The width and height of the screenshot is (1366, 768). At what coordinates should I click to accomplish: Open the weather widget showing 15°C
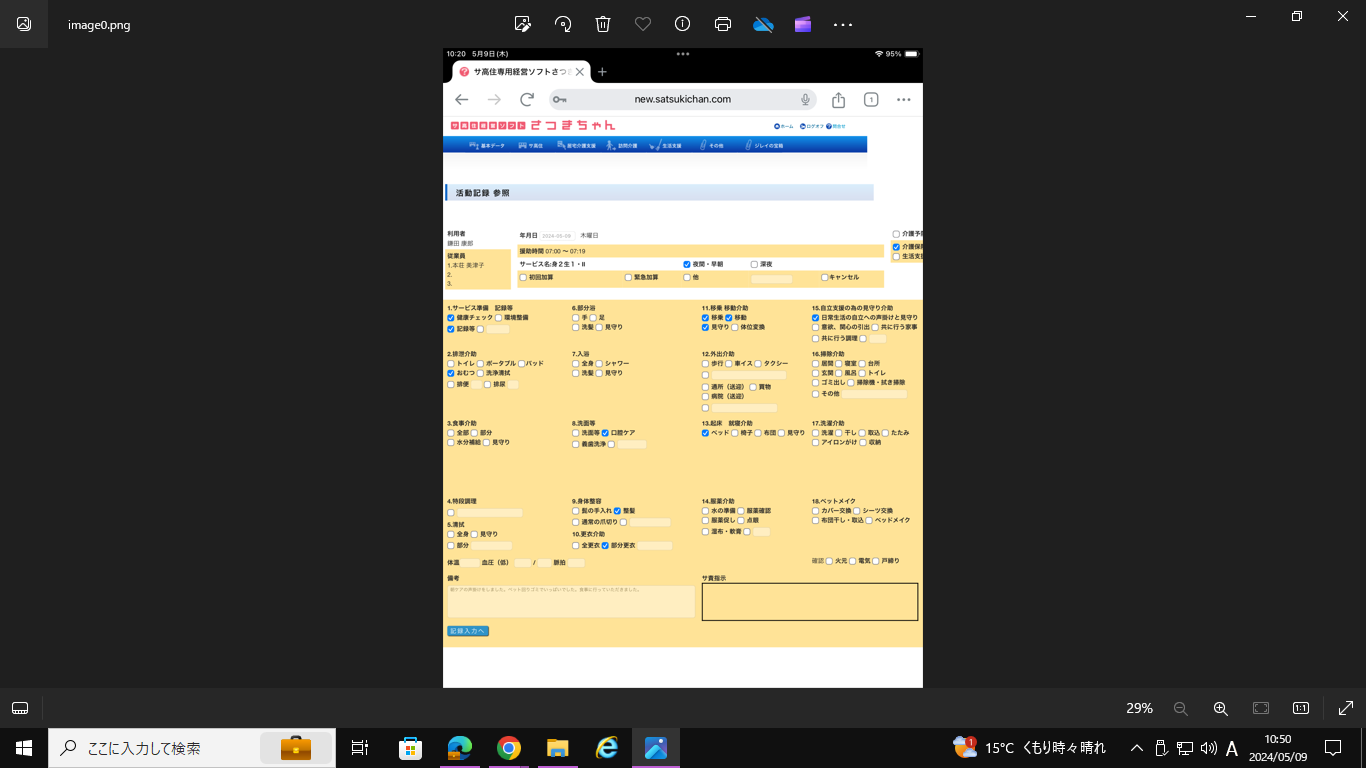[x=1030, y=748]
